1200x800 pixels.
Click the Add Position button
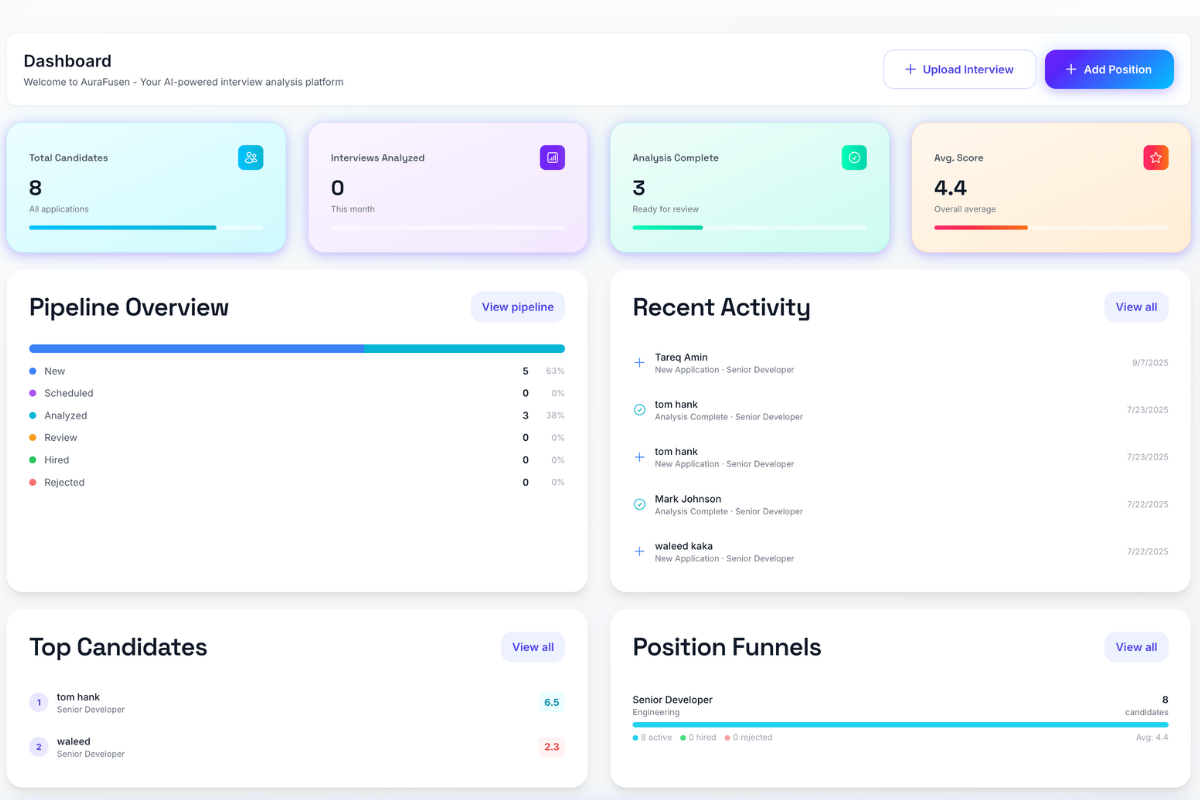pos(1109,69)
